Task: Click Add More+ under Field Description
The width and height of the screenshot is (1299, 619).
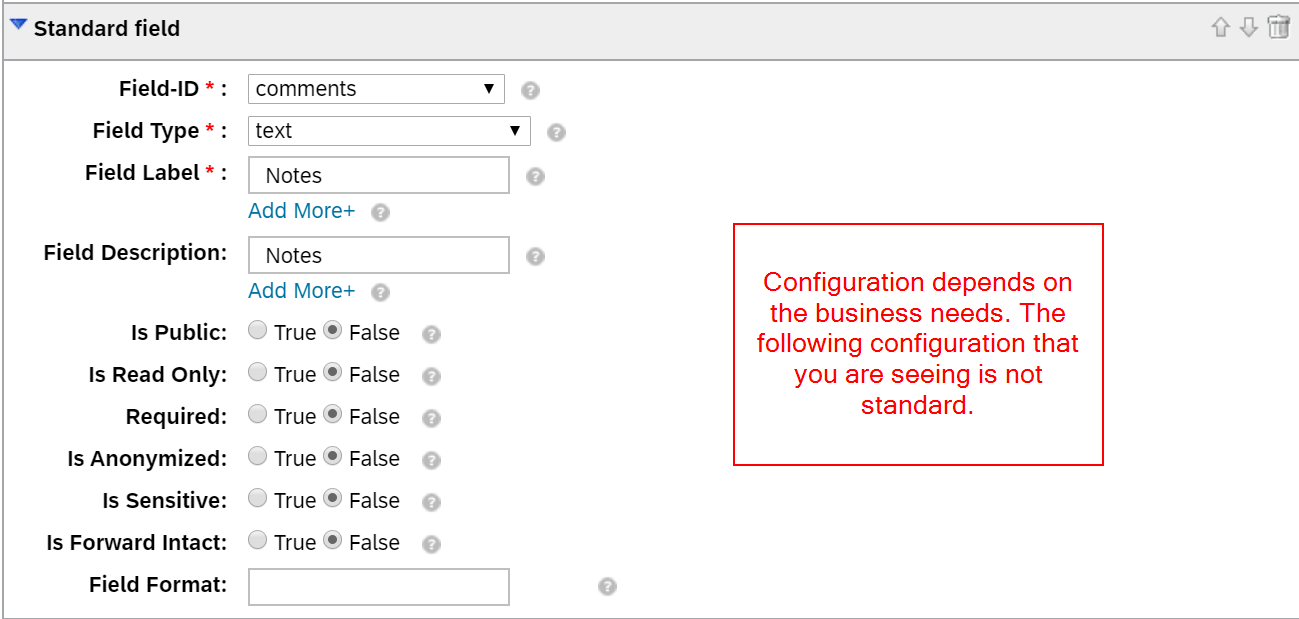Action: (301, 291)
